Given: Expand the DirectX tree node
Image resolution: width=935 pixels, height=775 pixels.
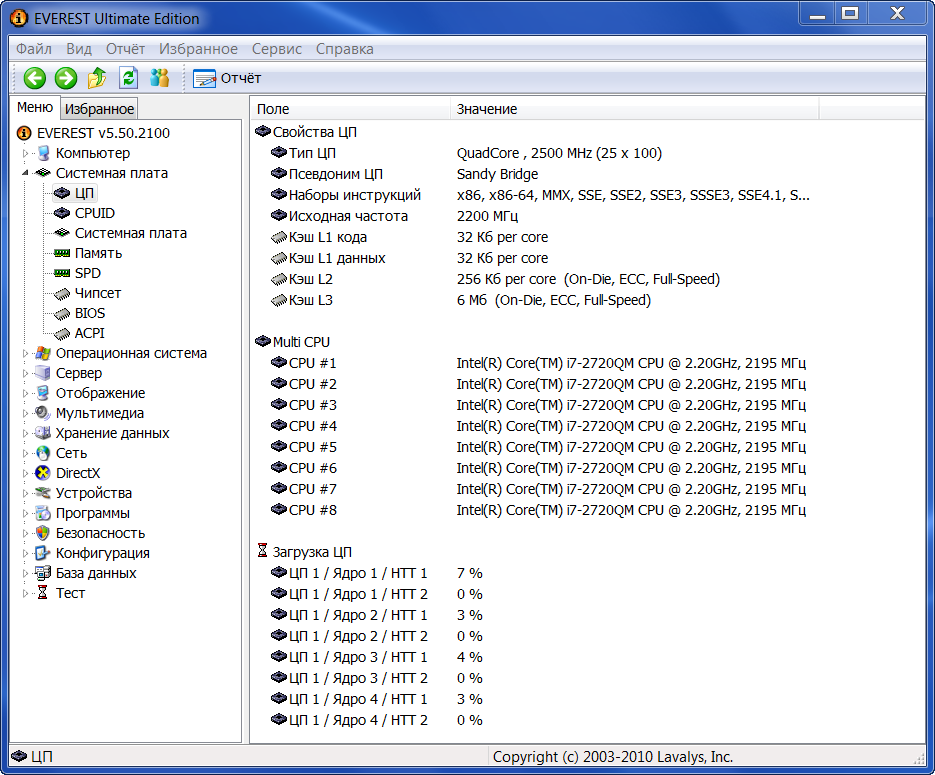Looking at the screenshot, I should point(25,473).
